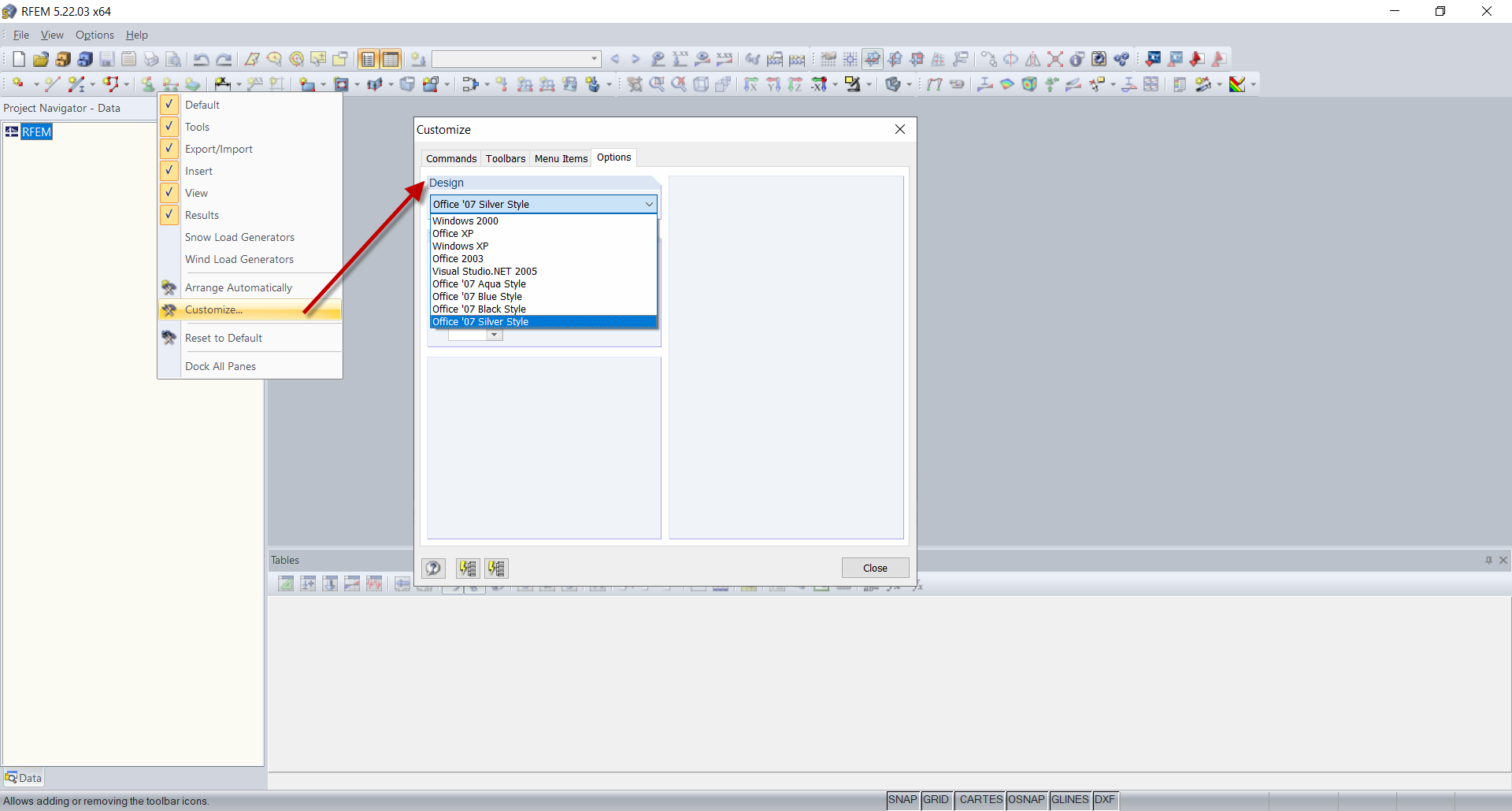Select the RFEM node in navigator
This screenshot has height=811, width=1512.
tap(36, 131)
